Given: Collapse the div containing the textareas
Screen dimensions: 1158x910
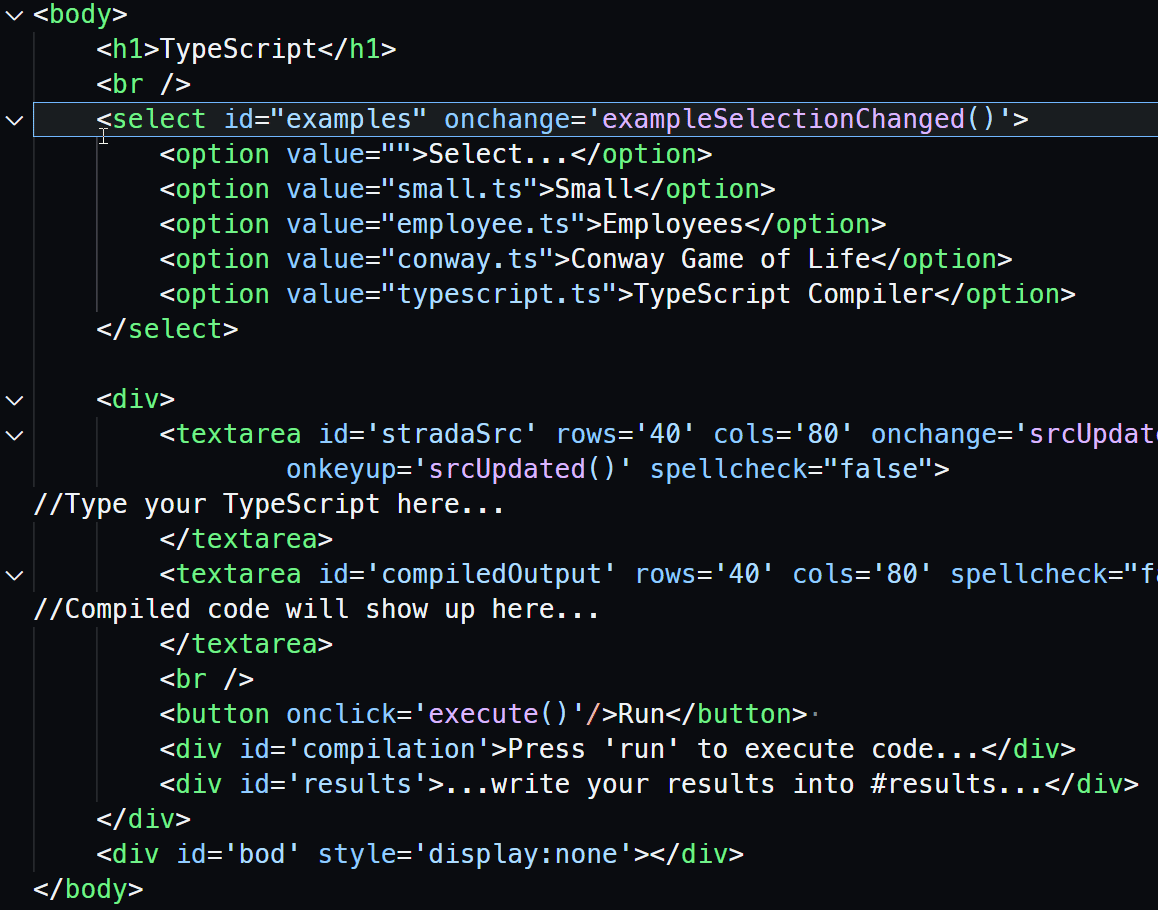Looking at the screenshot, I should click(13, 399).
